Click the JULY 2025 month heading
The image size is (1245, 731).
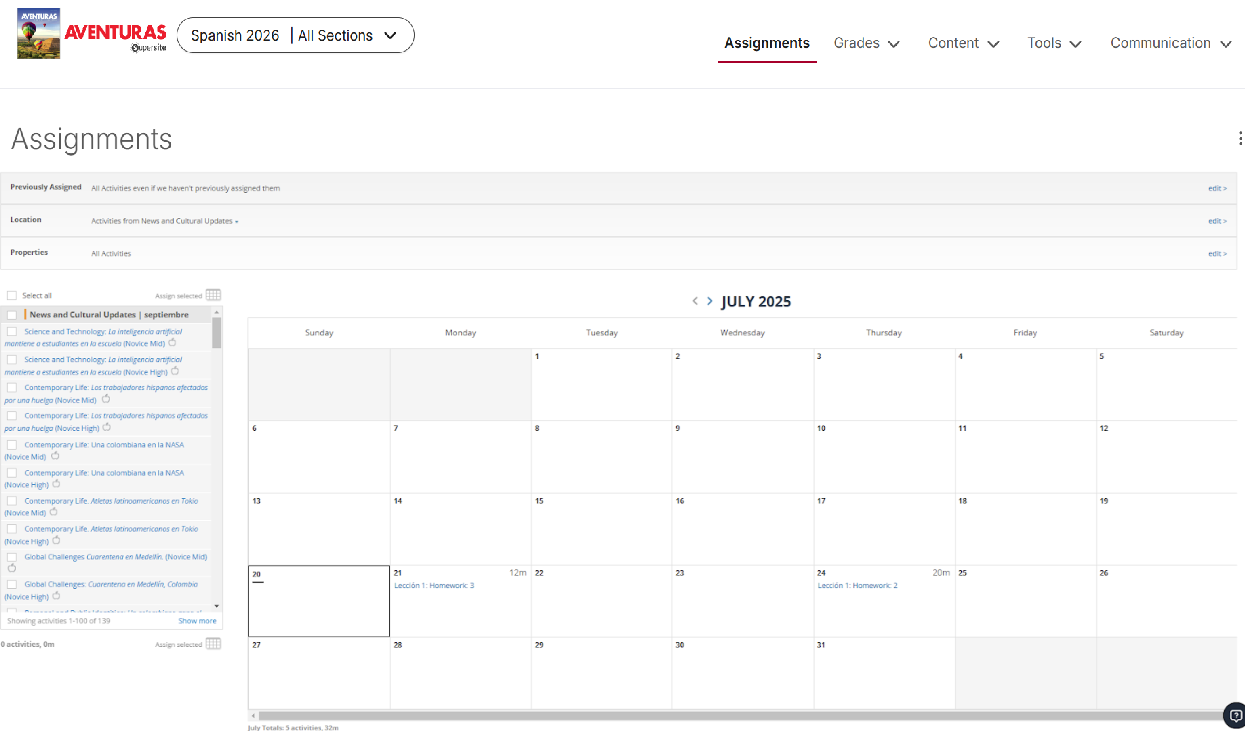click(x=756, y=302)
